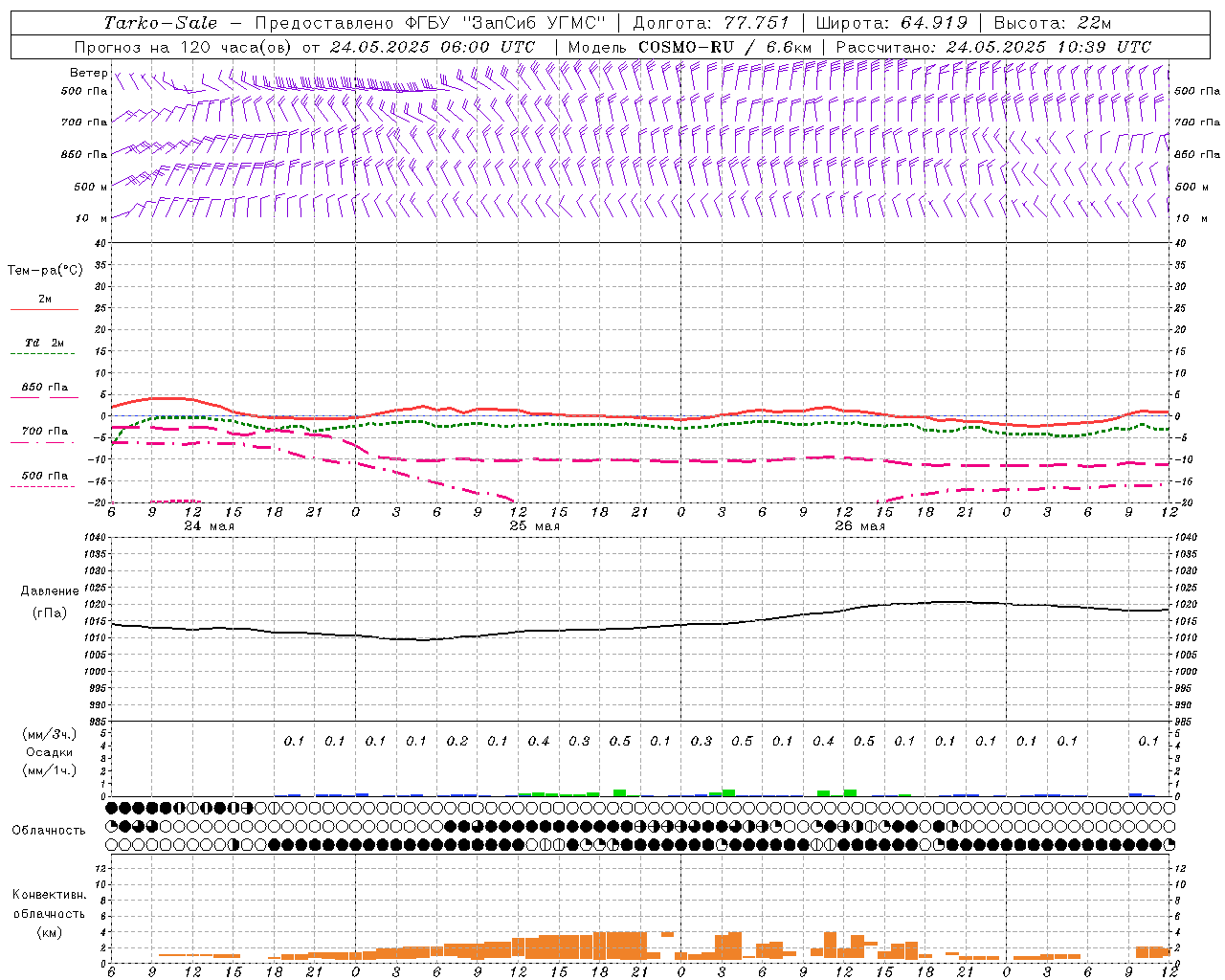
Task: Click the '24 мая' date label
Action: pyautogui.click(x=210, y=526)
